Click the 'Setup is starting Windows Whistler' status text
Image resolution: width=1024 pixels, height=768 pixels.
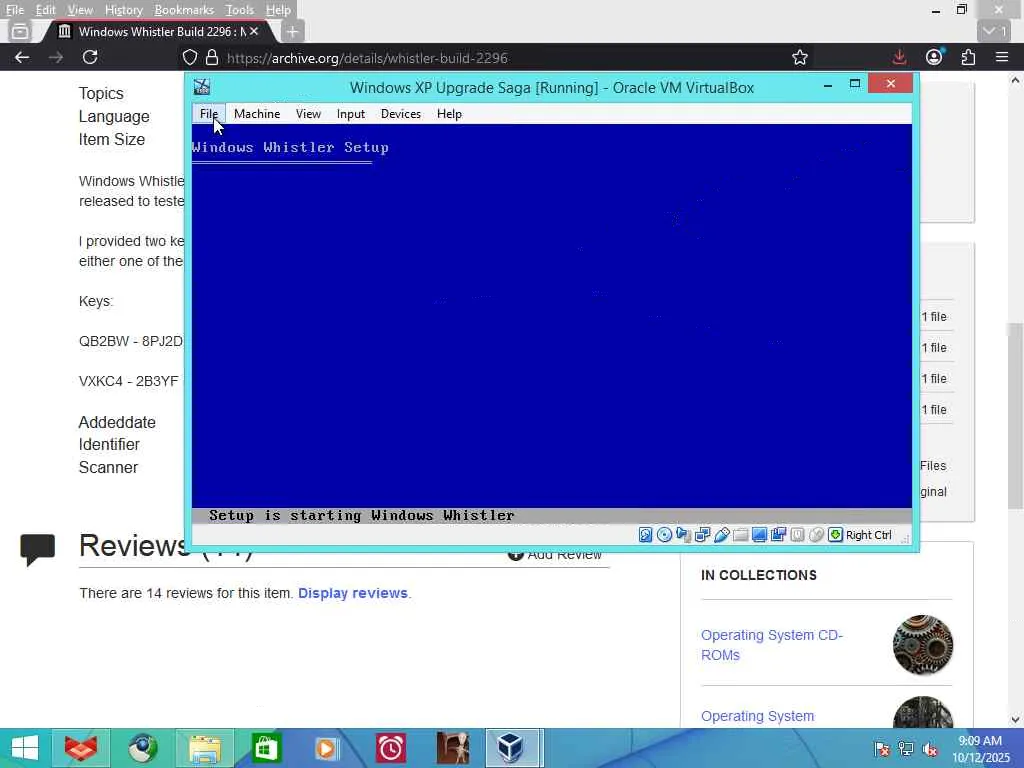[362, 515]
